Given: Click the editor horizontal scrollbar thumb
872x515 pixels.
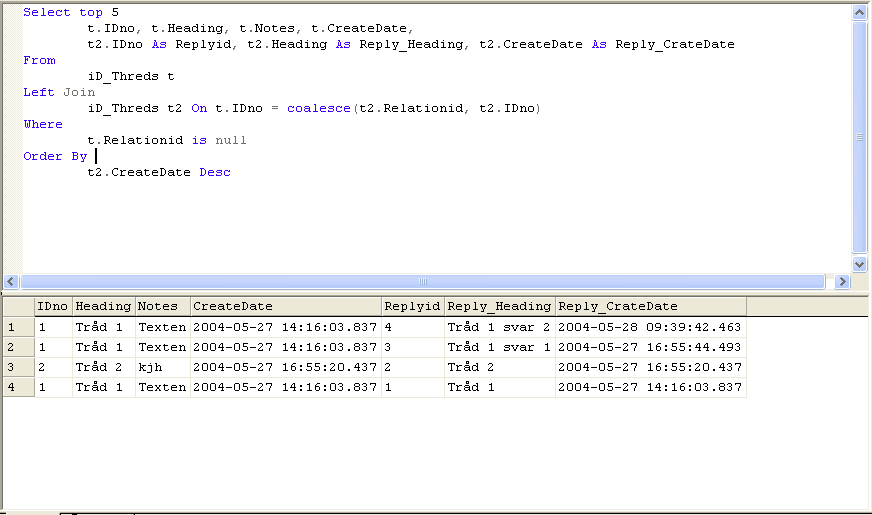Looking at the screenshot, I should click(x=423, y=281).
